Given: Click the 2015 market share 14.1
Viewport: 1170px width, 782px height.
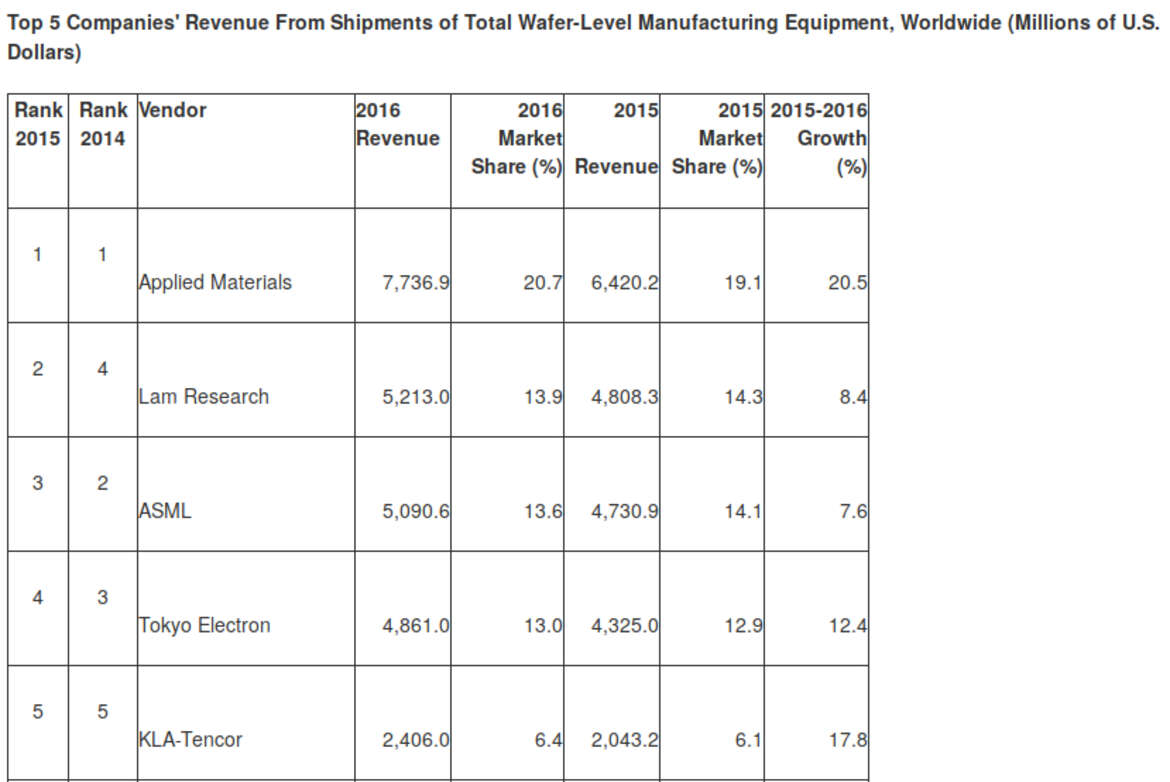Looking at the screenshot, I should [x=743, y=511].
